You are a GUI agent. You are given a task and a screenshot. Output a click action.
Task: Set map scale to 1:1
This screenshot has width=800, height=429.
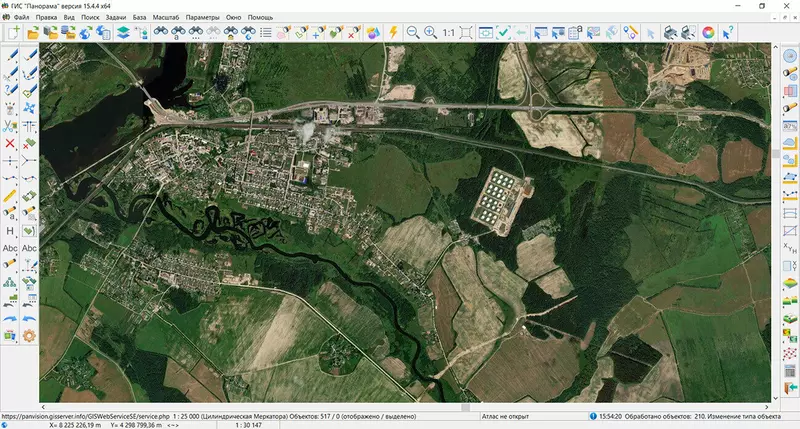449,33
